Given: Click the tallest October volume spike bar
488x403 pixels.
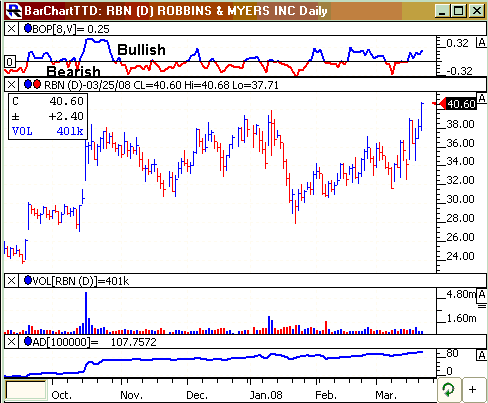Looking at the screenshot, I should click(x=86, y=313).
